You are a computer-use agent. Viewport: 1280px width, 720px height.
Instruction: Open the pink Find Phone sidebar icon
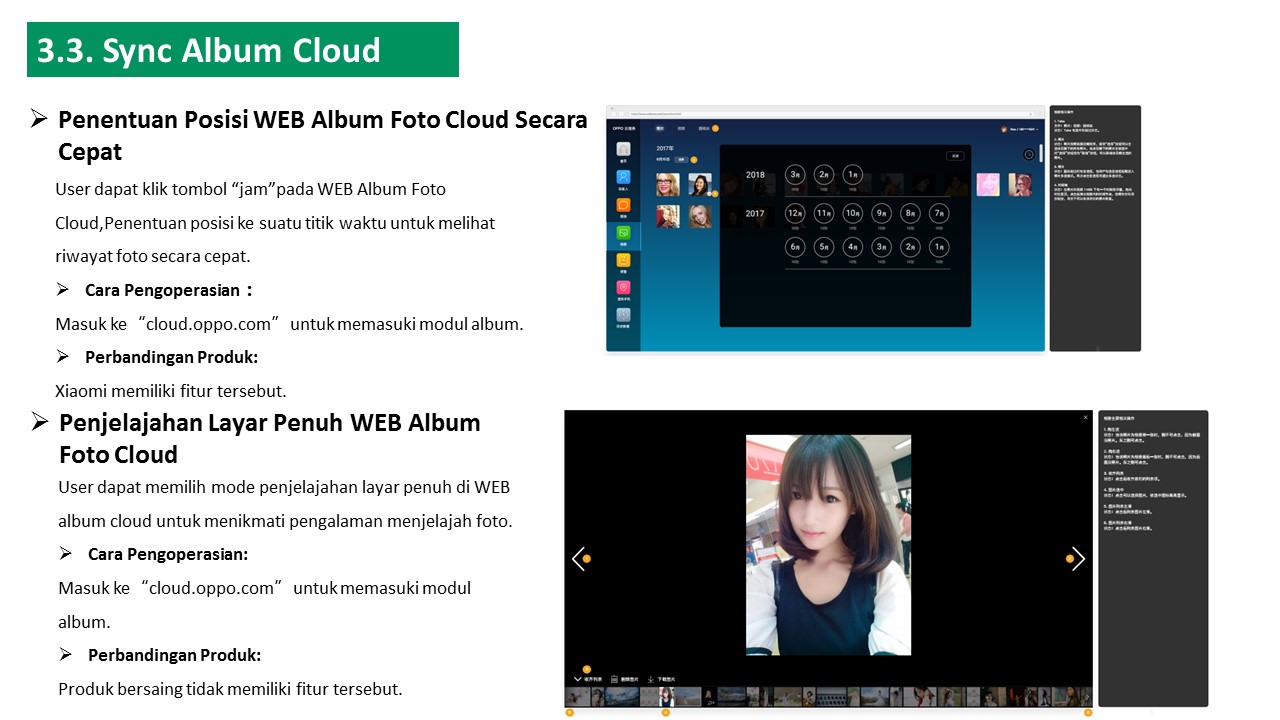pyautogui.click(x=623, y=289)
